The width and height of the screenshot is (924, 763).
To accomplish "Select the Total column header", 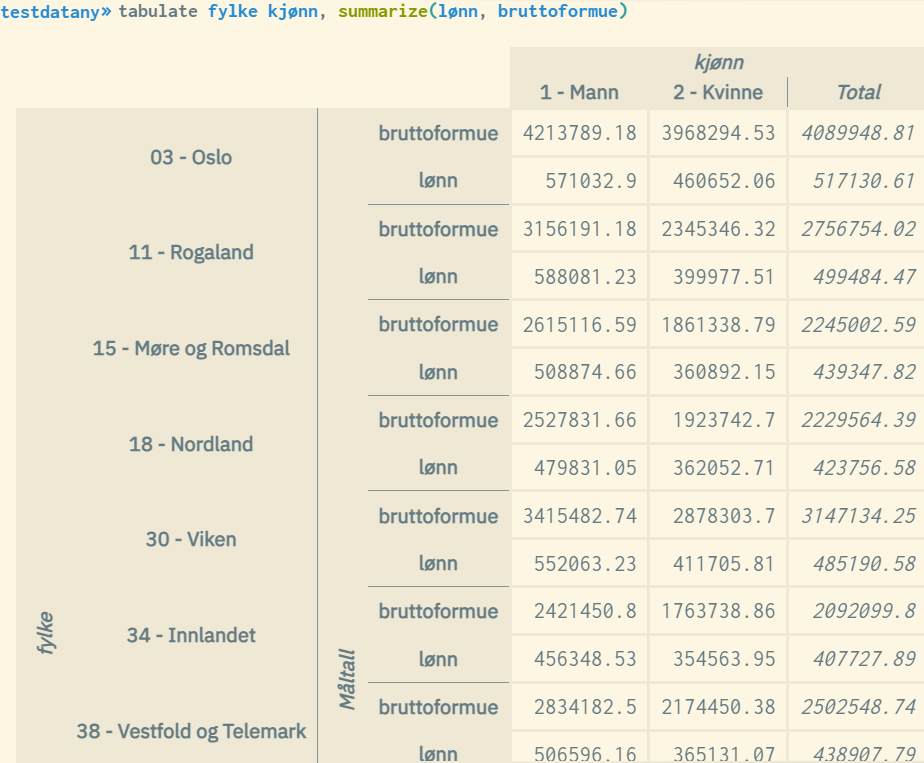I will 857,92.
